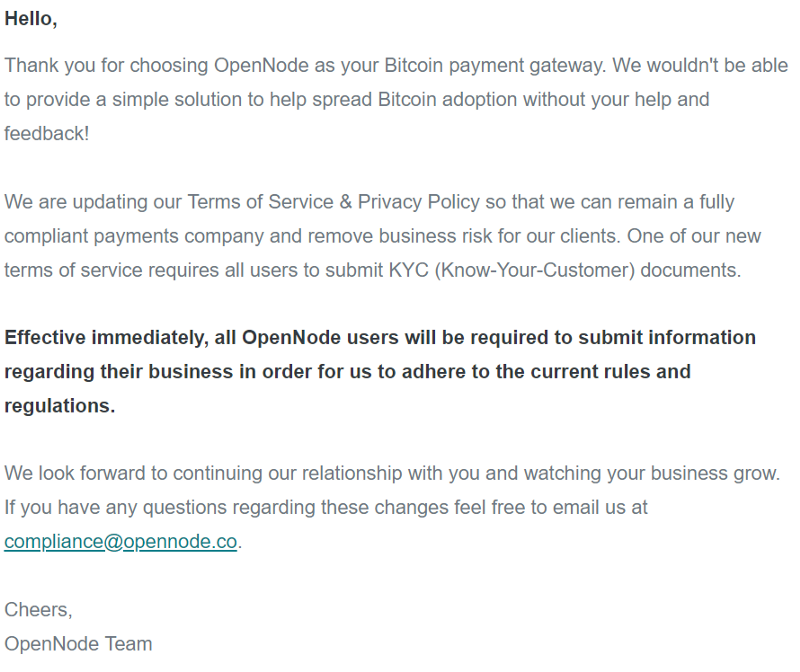Click the word OpenNode in first paragraph
Viewport: 800px width, 672px height.
point(261,66)
